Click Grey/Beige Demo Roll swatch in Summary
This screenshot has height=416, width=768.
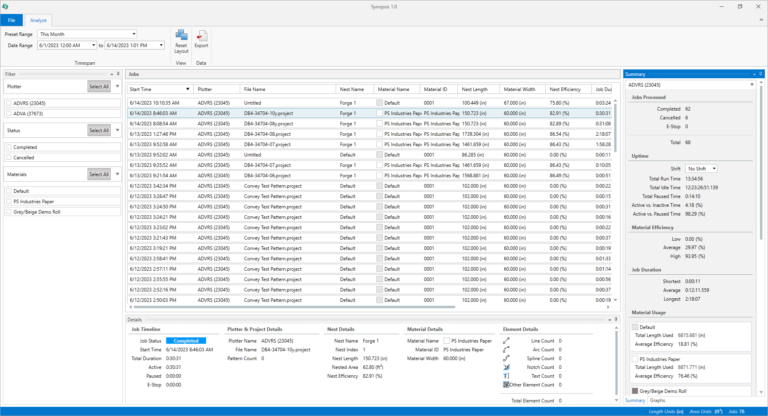(x=635, y=391)
